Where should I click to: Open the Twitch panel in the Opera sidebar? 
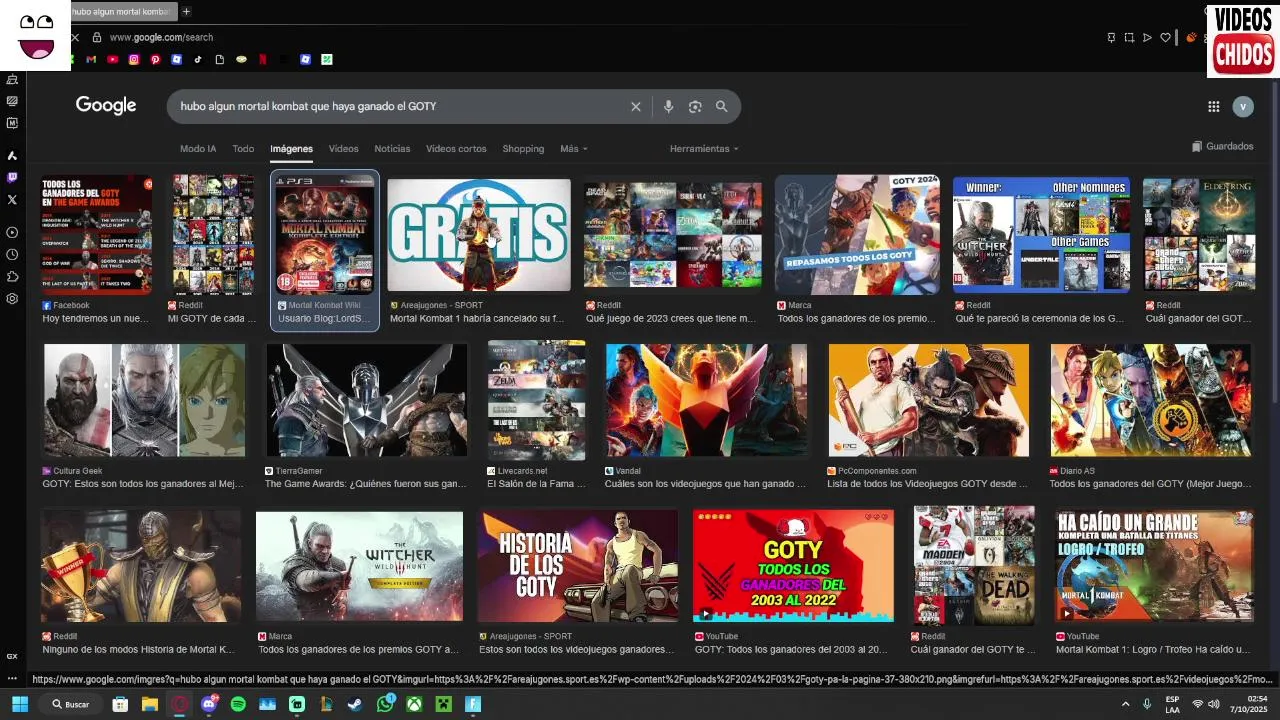pyautogui.click(x=12, y=177)
